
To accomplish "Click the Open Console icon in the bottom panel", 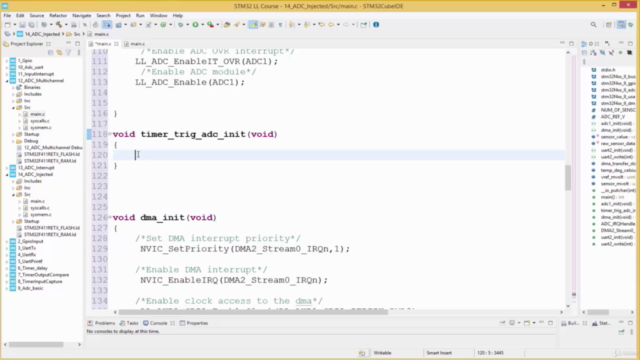I will (527, 323).
